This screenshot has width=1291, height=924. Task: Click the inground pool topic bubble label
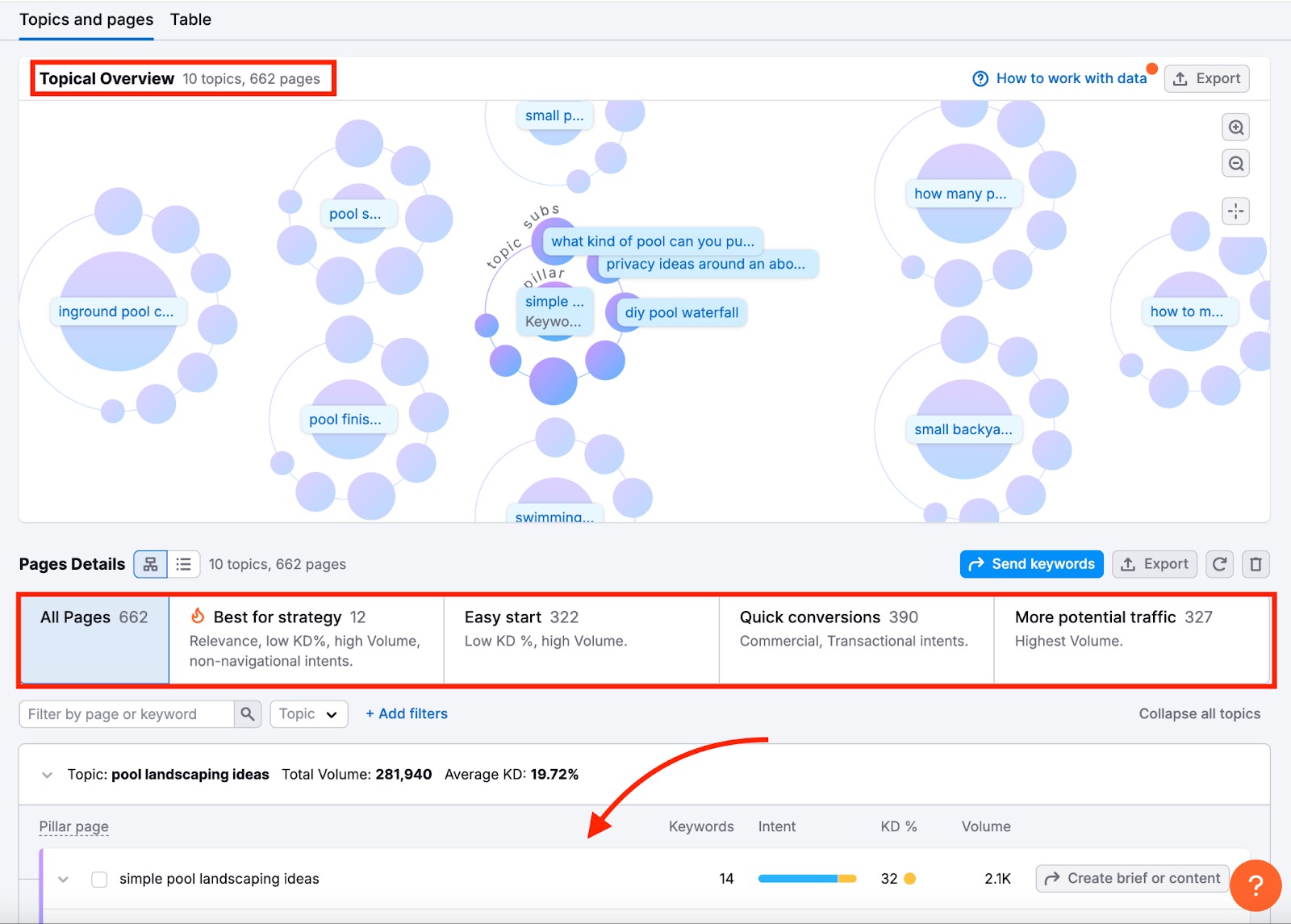tap(117, 311)
